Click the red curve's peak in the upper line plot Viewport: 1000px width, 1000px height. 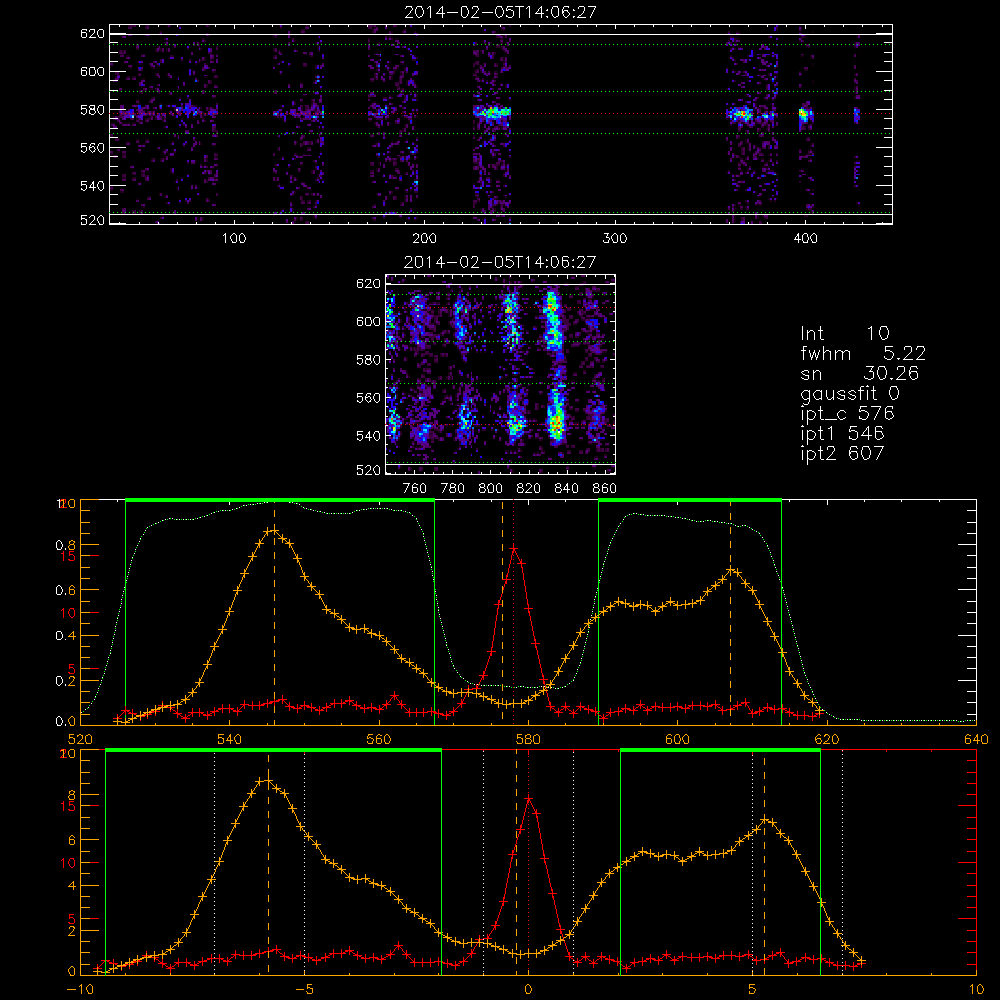click(513, 548)
